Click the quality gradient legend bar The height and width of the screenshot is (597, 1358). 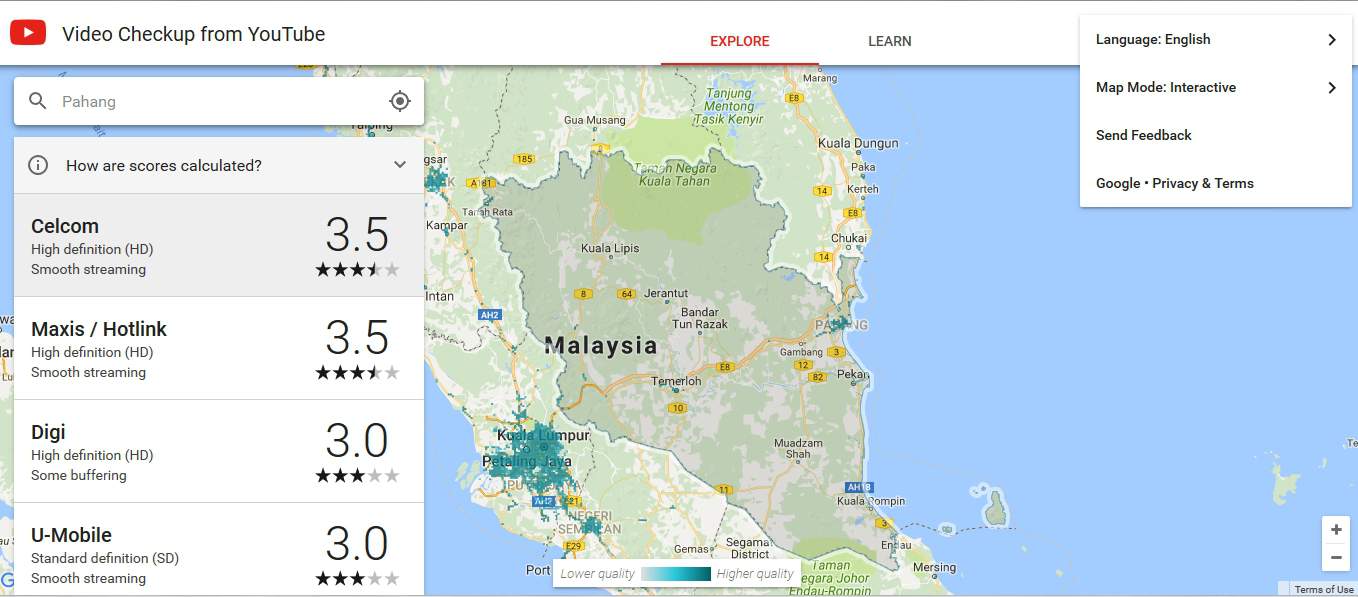click(676, 574)
